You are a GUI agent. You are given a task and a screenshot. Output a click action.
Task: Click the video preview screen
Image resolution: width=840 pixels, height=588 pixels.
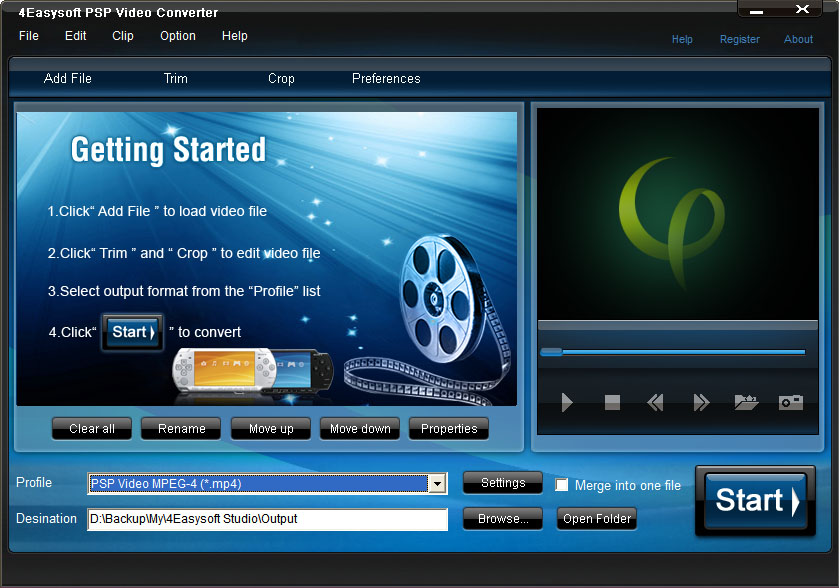[x=678, y=214]
